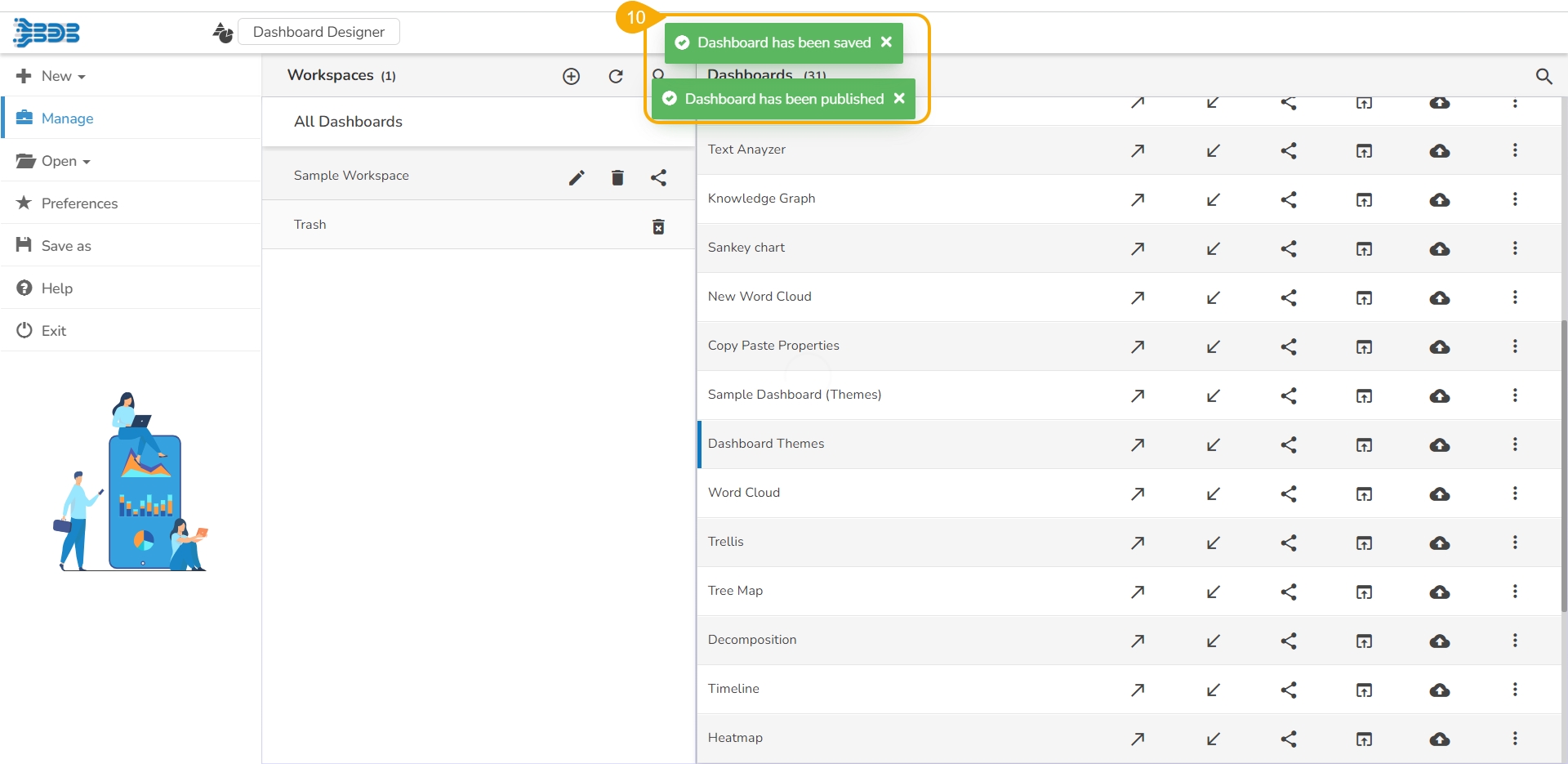Image resolution: width=1568 pixels, height=764 pixels.
Task: Open more options for Word Cloud
Action: point(1515,494)
